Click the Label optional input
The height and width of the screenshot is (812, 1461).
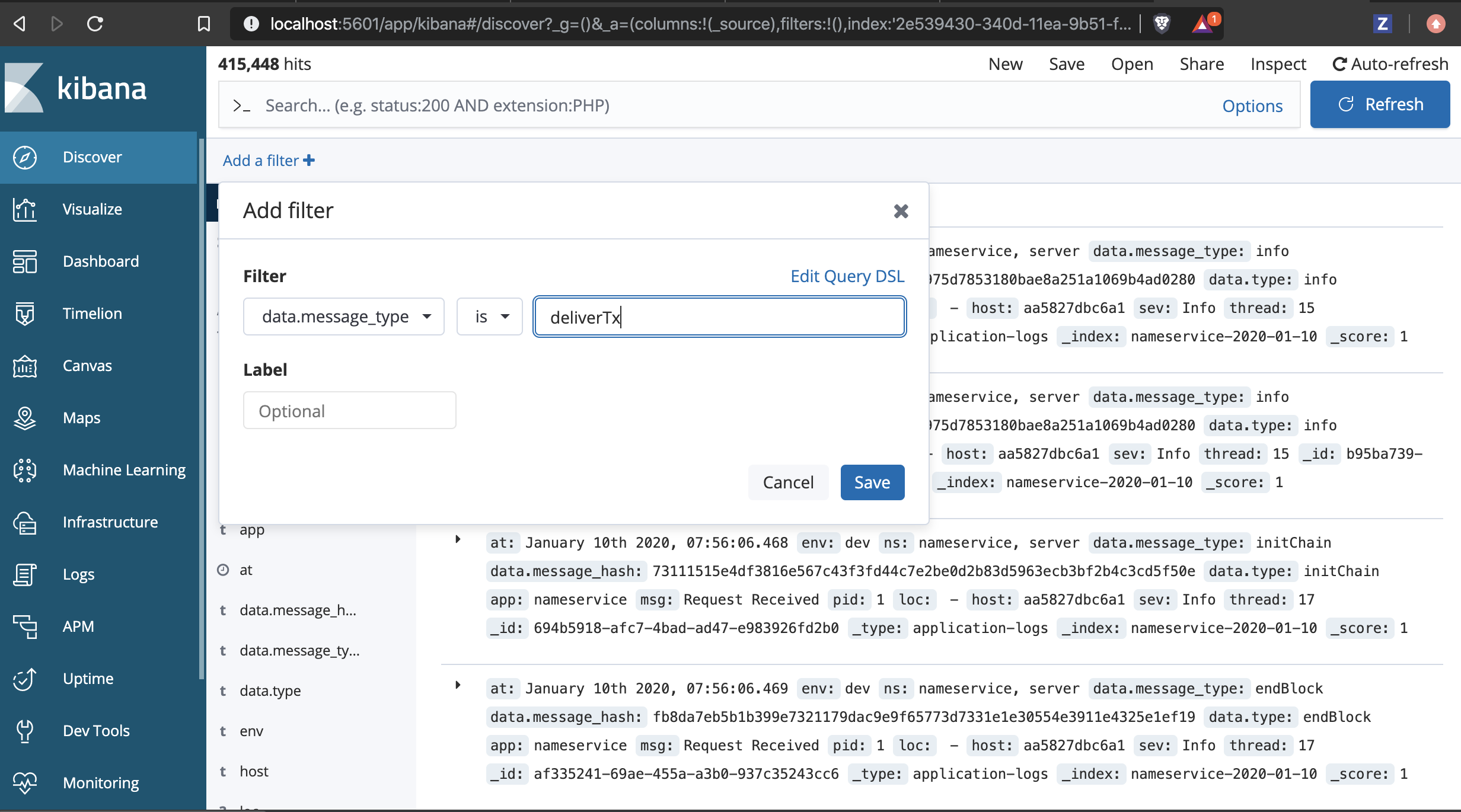point(349,411)
